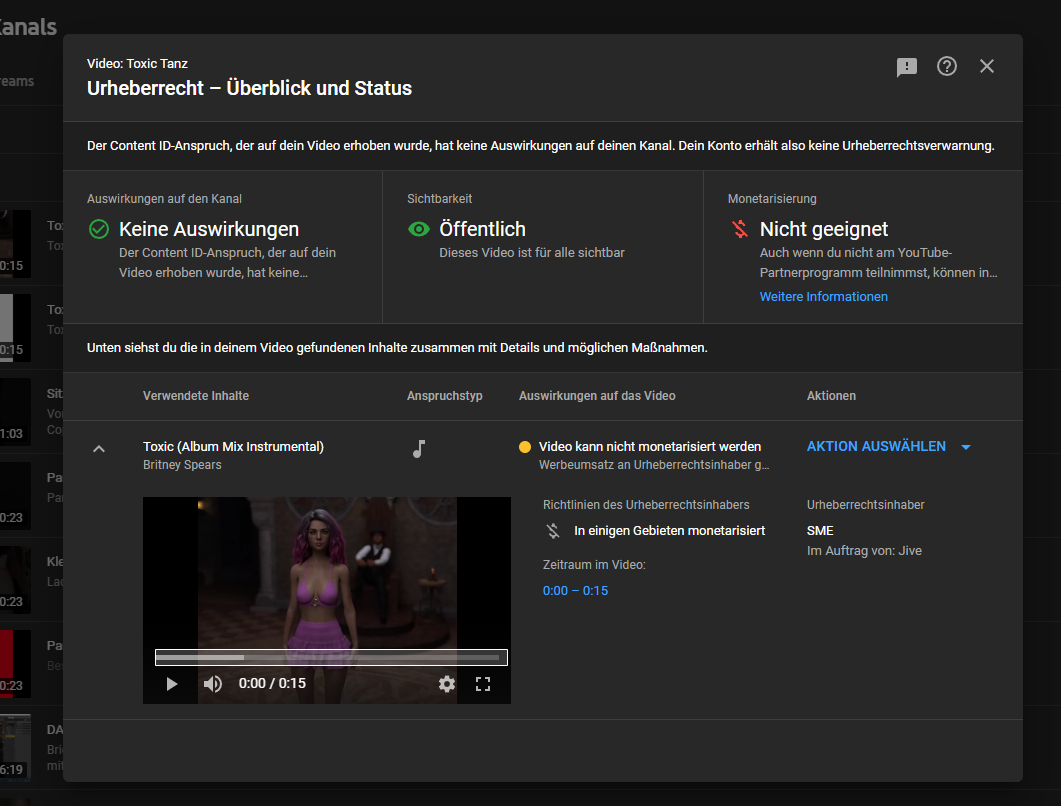This screenshot has height=806, width=1061.
Task: Open the AKTION AUSWÄHLEN dropdown
Action: (x=888, y=447)
